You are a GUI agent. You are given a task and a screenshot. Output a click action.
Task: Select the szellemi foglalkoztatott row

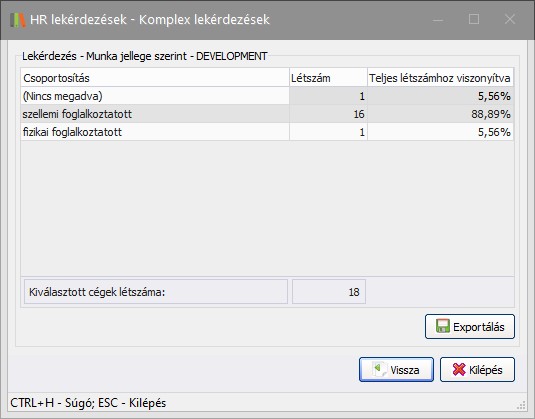267,114
